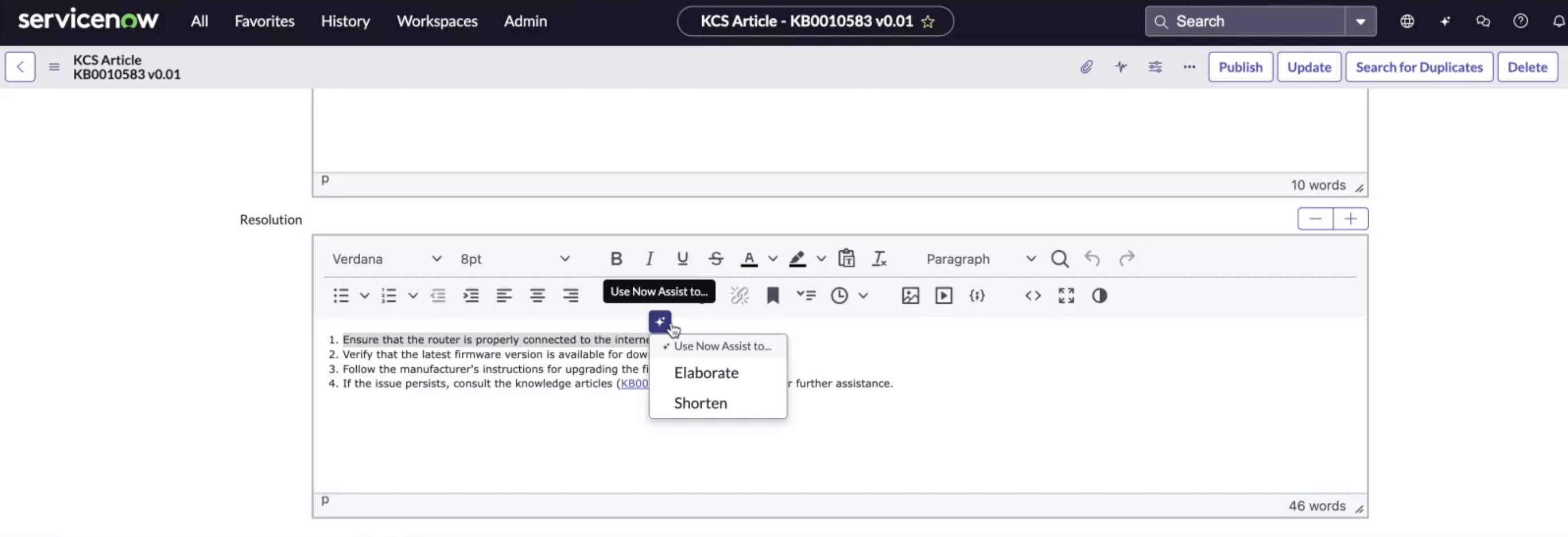The height and width of the screenshot is (537, 1568).
Task: Expand bullet list style options
Action: tap(365, 296)
